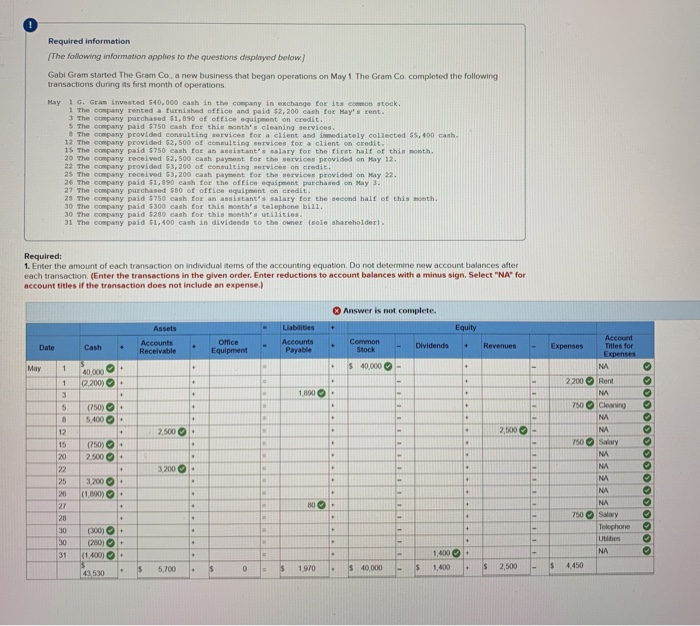The height and width of the screenshot is (626, 700).
Task: Click the Equity header label
Action: (466, 327)
